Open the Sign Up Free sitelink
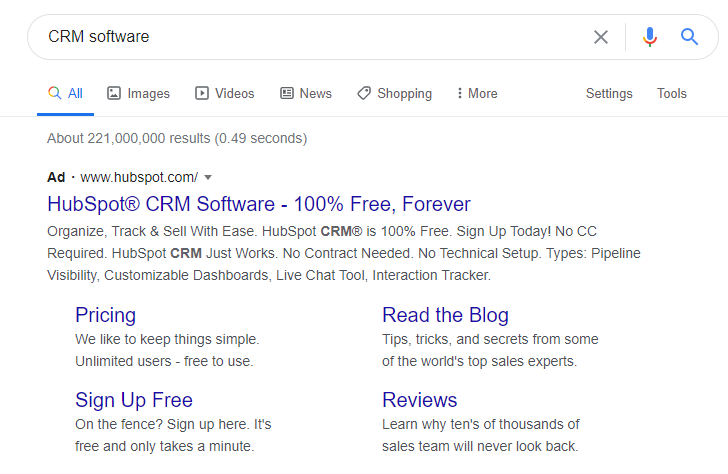Screen dimensions: 728x474 (134, 400)
